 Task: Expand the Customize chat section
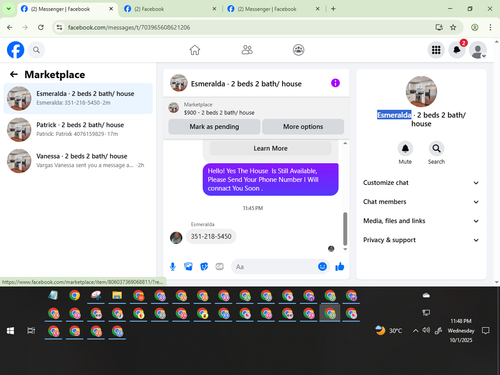pyautogui.click(x=421, y=183)
